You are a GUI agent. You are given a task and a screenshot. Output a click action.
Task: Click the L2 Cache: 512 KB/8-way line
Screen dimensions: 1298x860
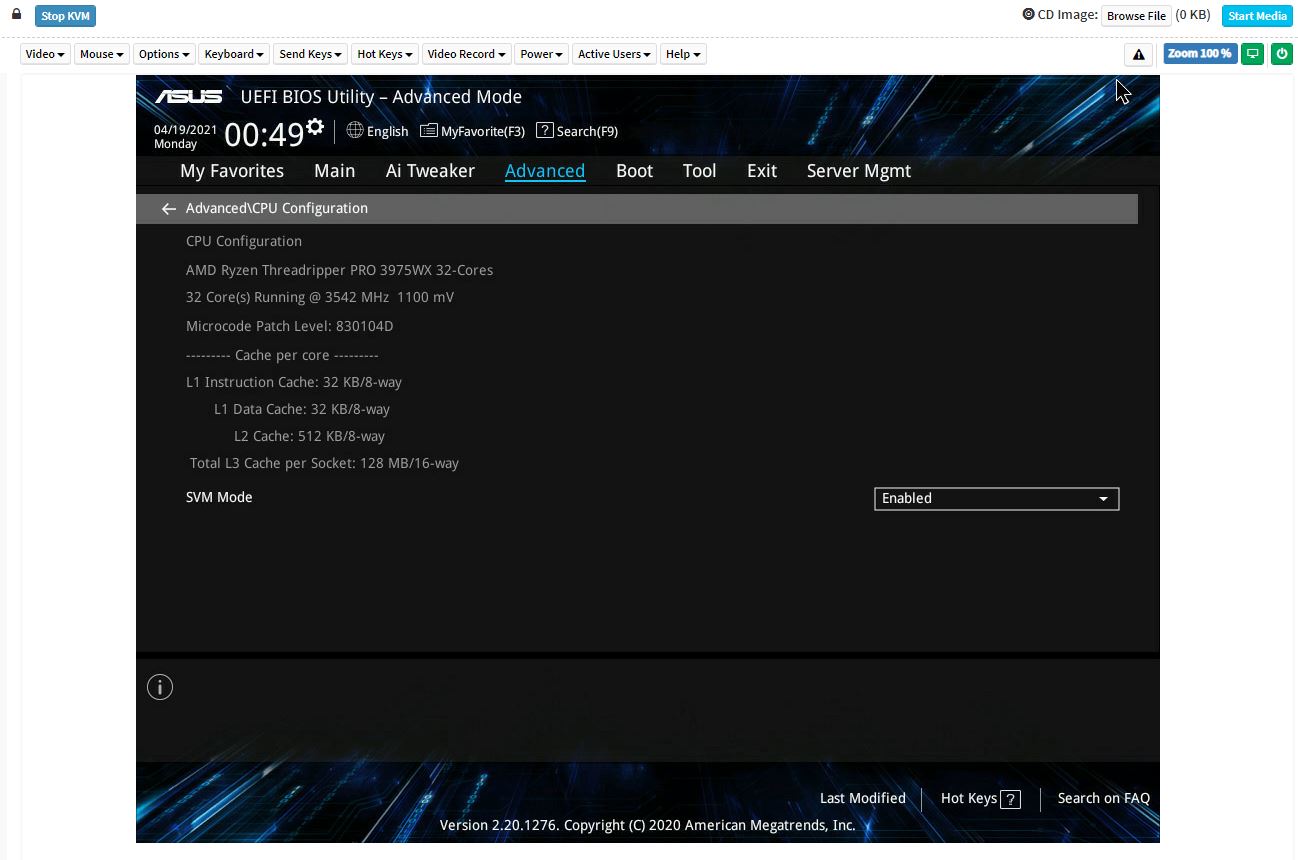point(309,436)
